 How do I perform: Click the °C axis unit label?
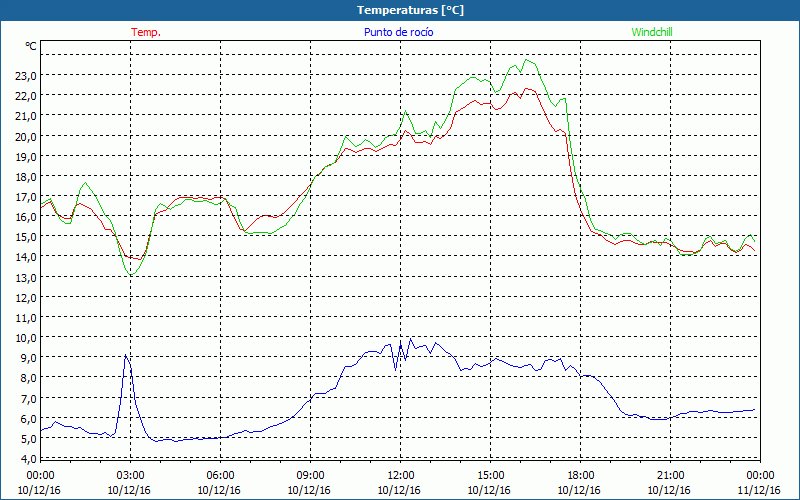31,46
